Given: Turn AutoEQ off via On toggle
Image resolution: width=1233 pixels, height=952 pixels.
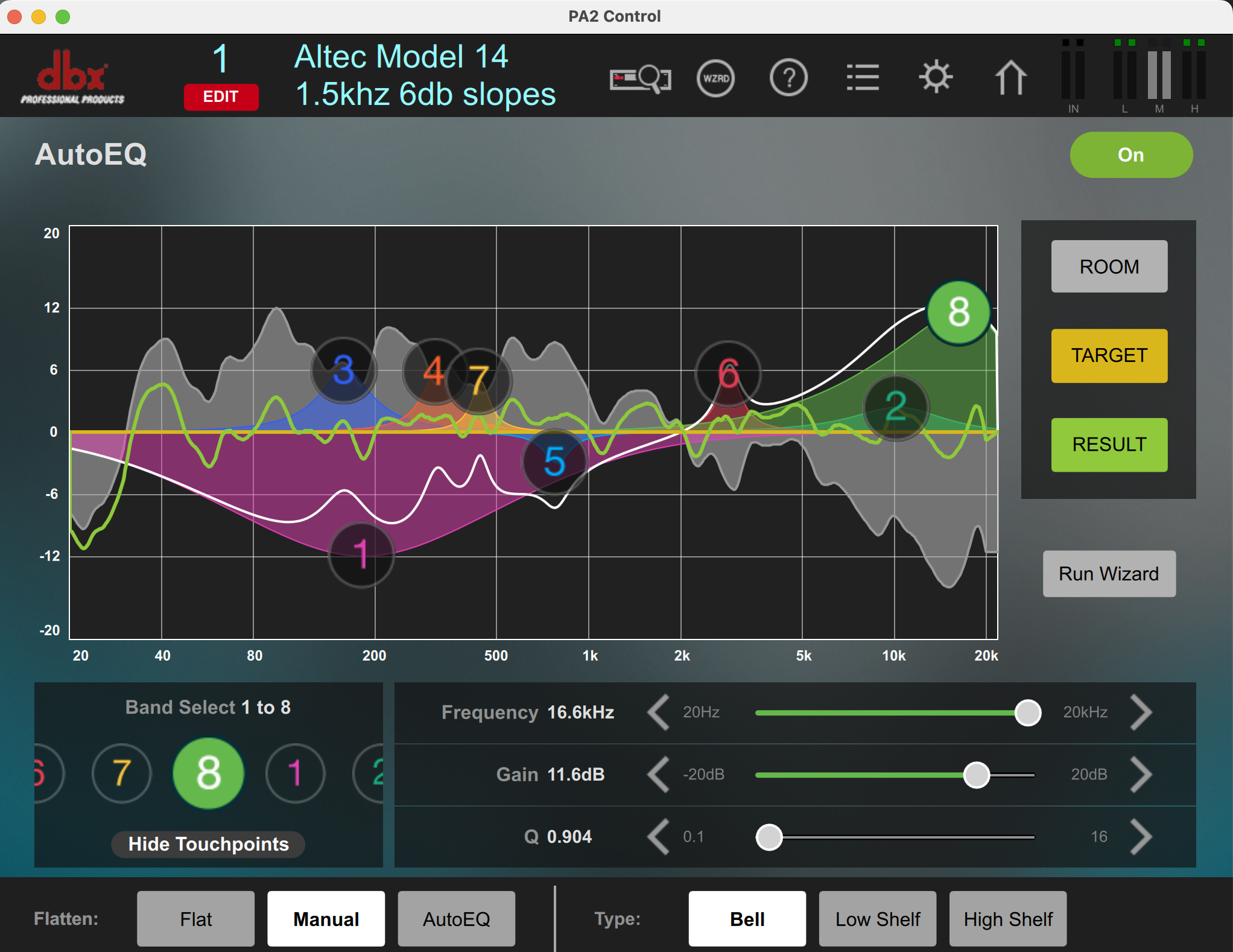Looking at the screenshot, I should [x=1131, y=155].
